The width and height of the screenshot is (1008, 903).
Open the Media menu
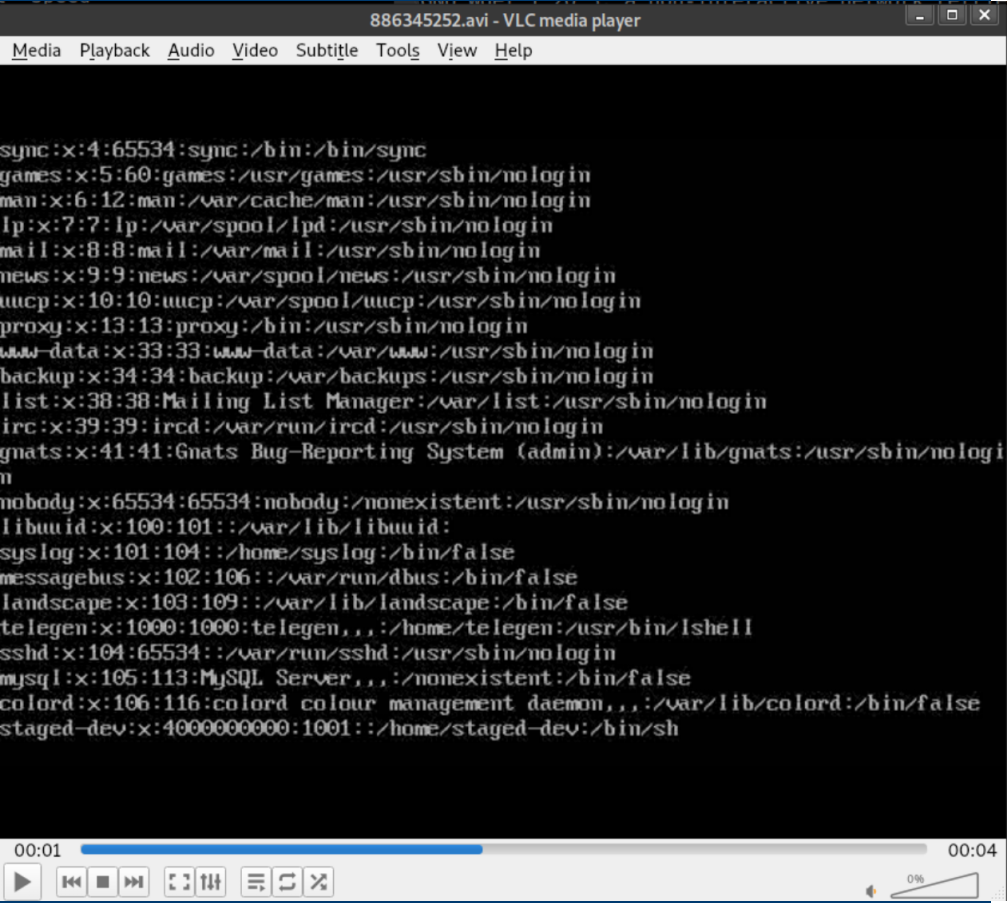[36, 50]
